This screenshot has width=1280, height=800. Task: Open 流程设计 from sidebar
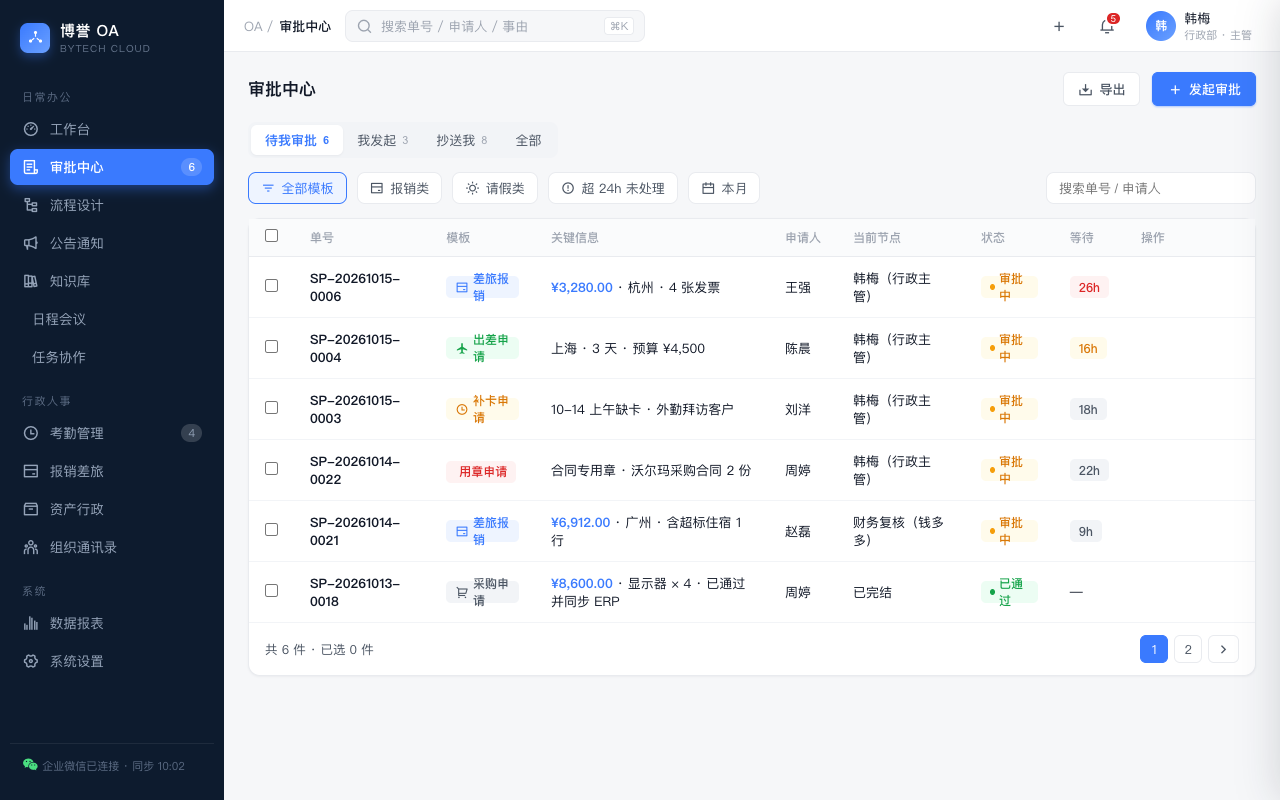112,205
